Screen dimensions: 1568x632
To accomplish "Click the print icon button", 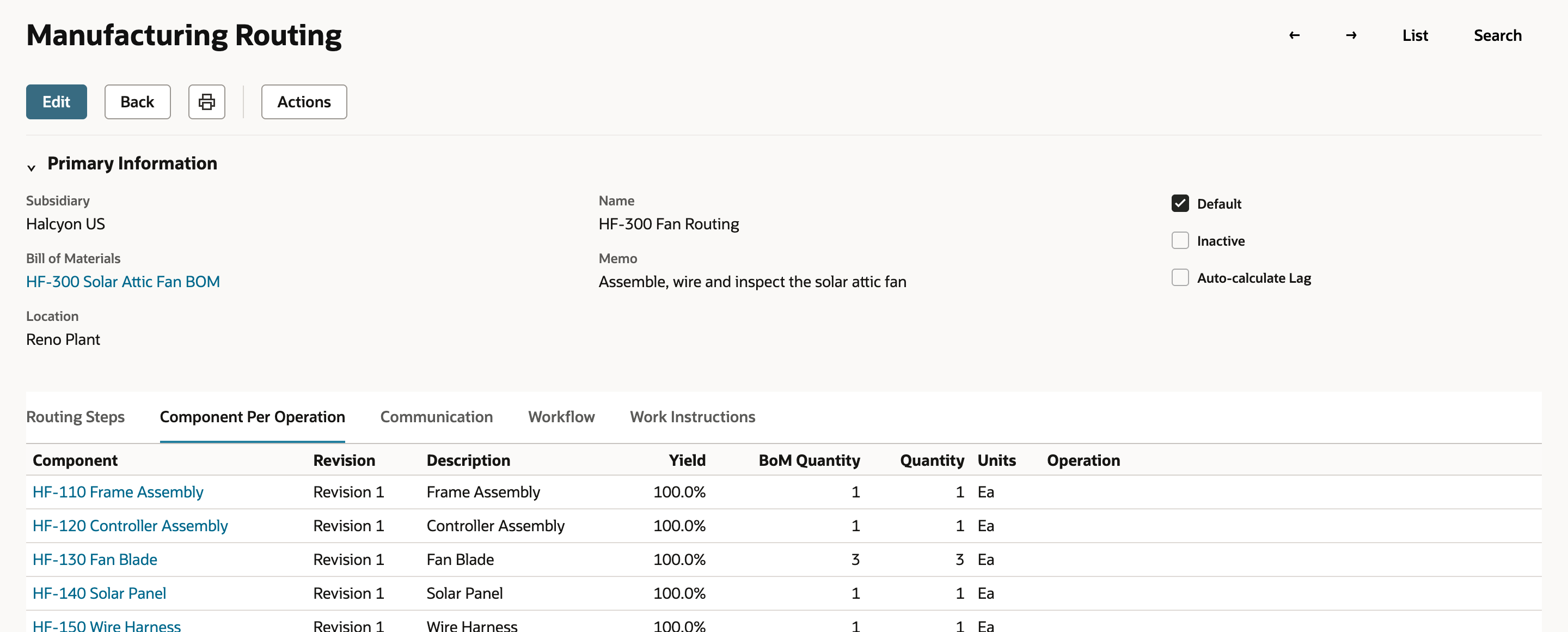I will [206, 102].
